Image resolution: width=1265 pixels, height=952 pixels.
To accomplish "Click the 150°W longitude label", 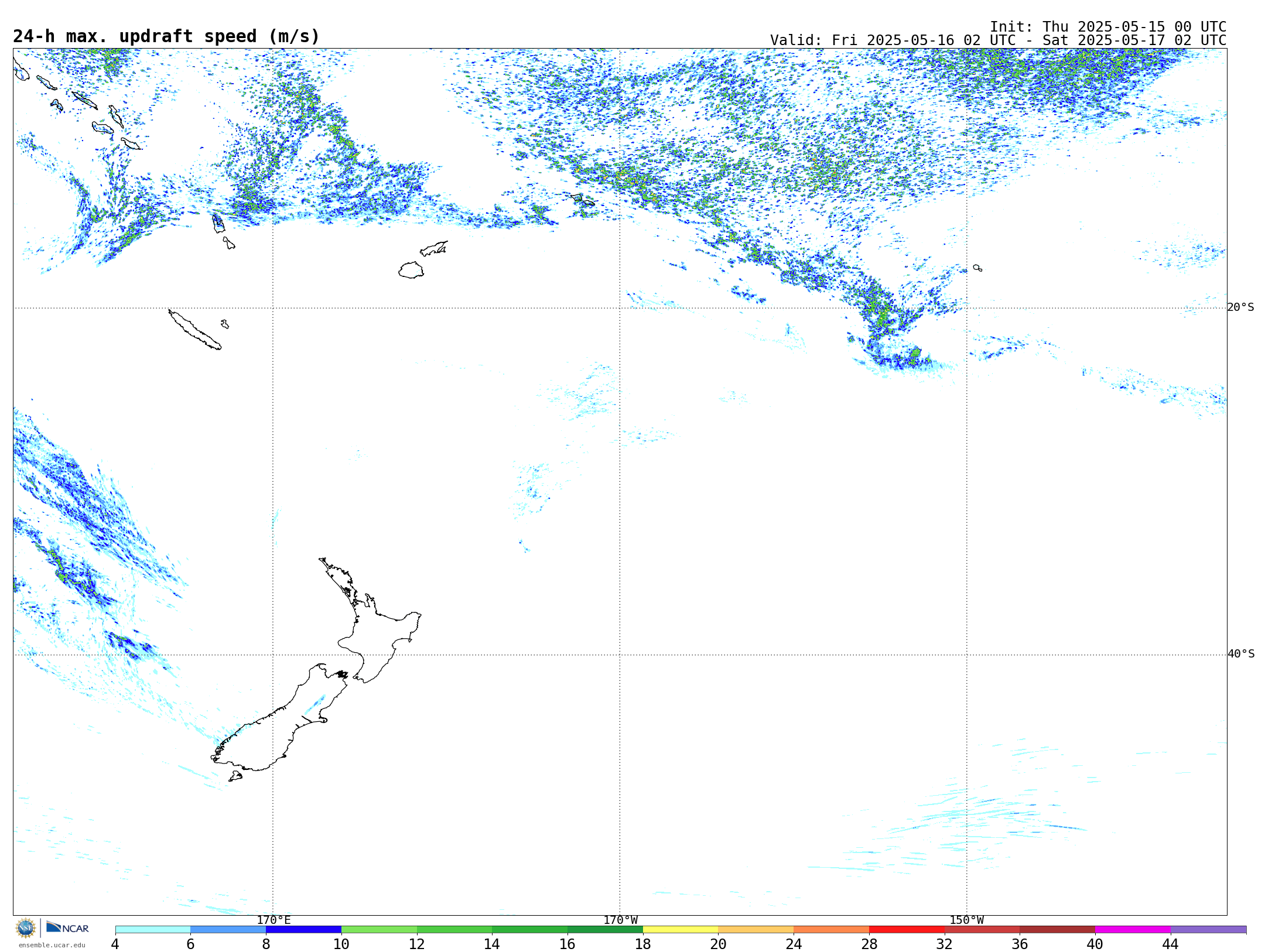I will [x=966, y=920].
